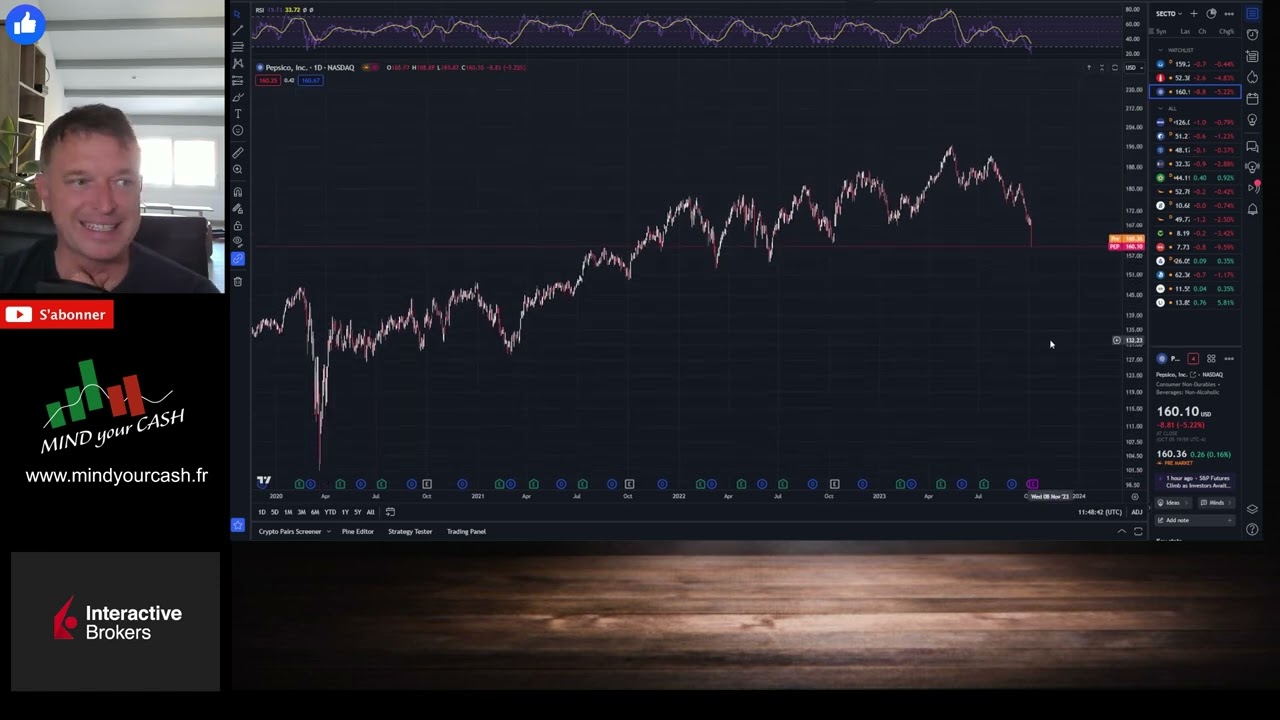Open the USD currency dropdown on price axis
1280x720 pixels.
coord(1133,67)
